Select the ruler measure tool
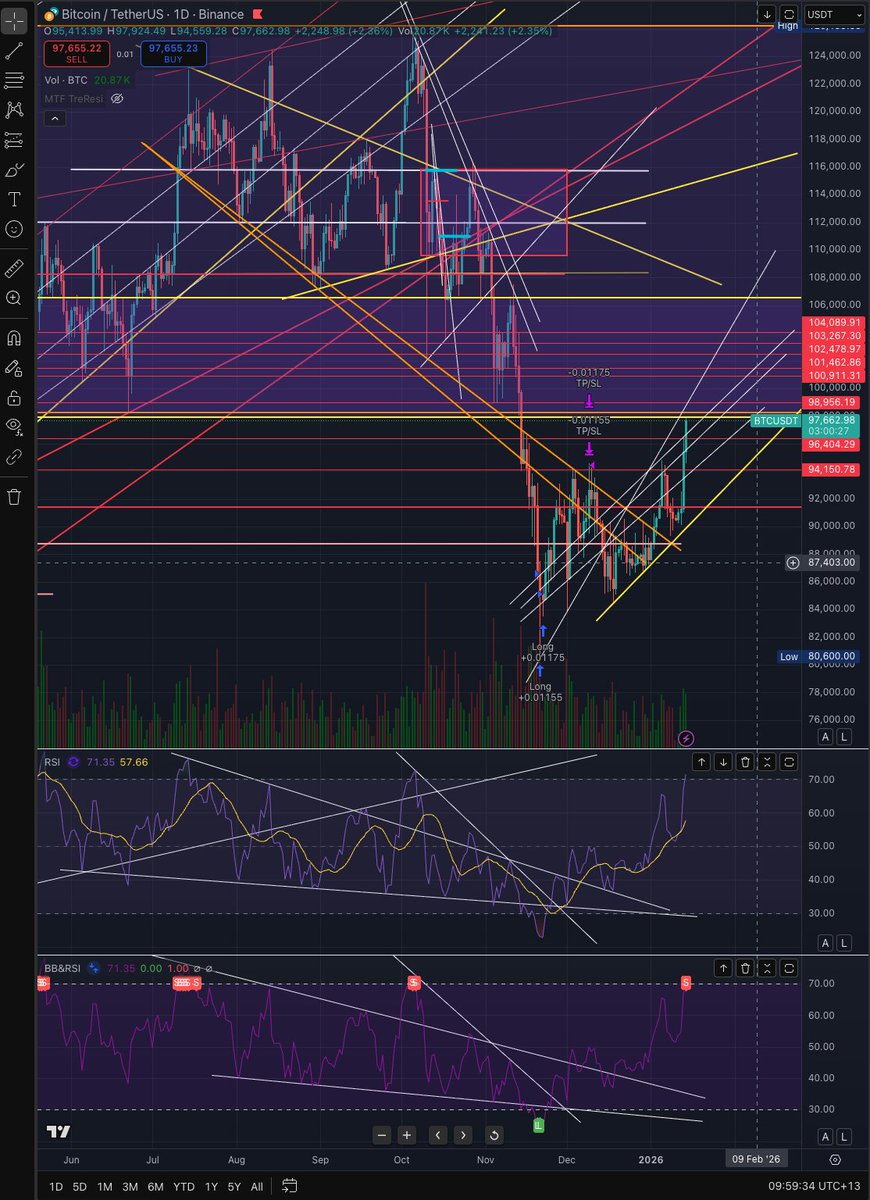This screenshot has width=870, height=1200. [x=14, y=267]
